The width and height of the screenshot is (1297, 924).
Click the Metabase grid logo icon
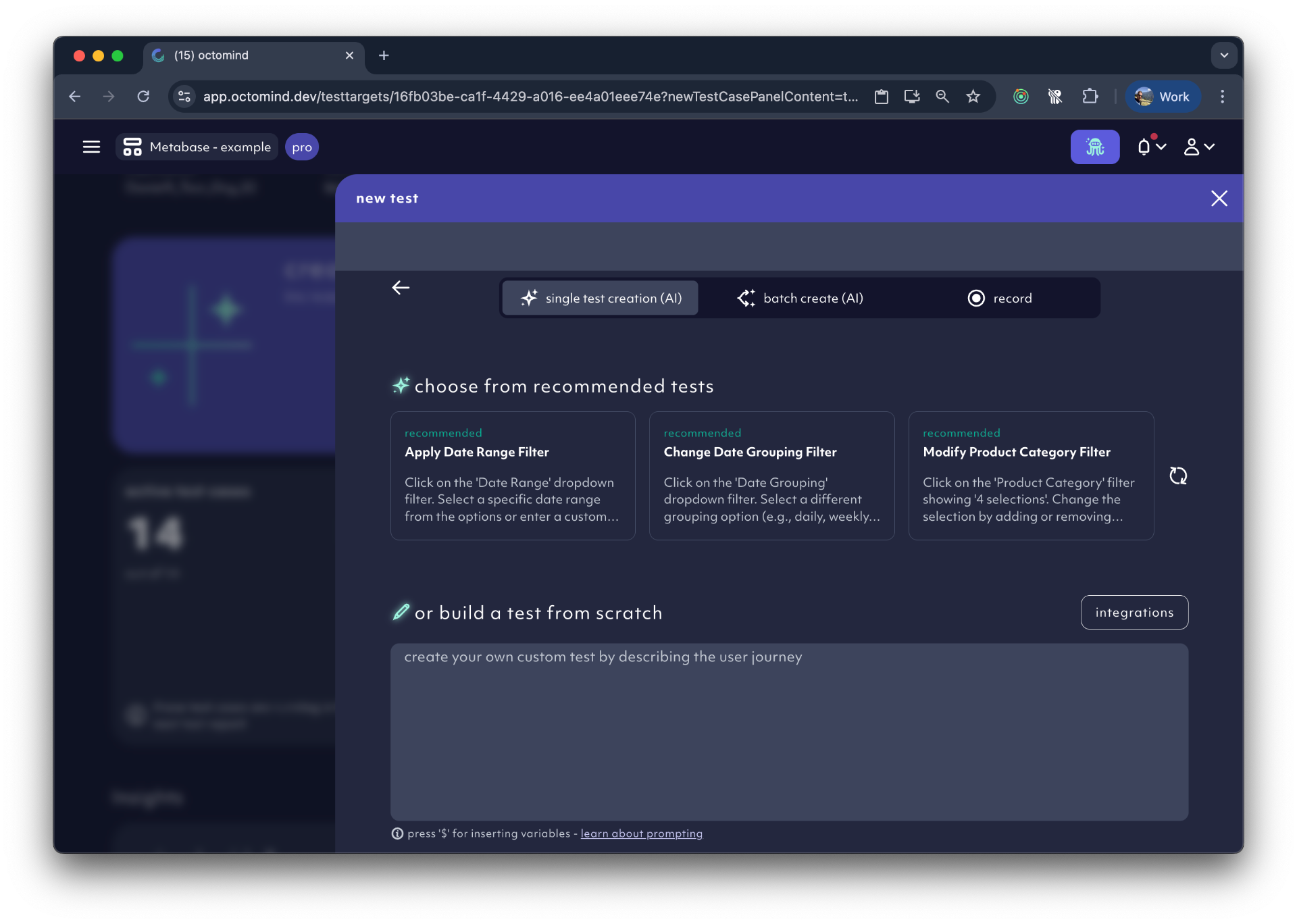pyautogui.click(x=131, y=147)
